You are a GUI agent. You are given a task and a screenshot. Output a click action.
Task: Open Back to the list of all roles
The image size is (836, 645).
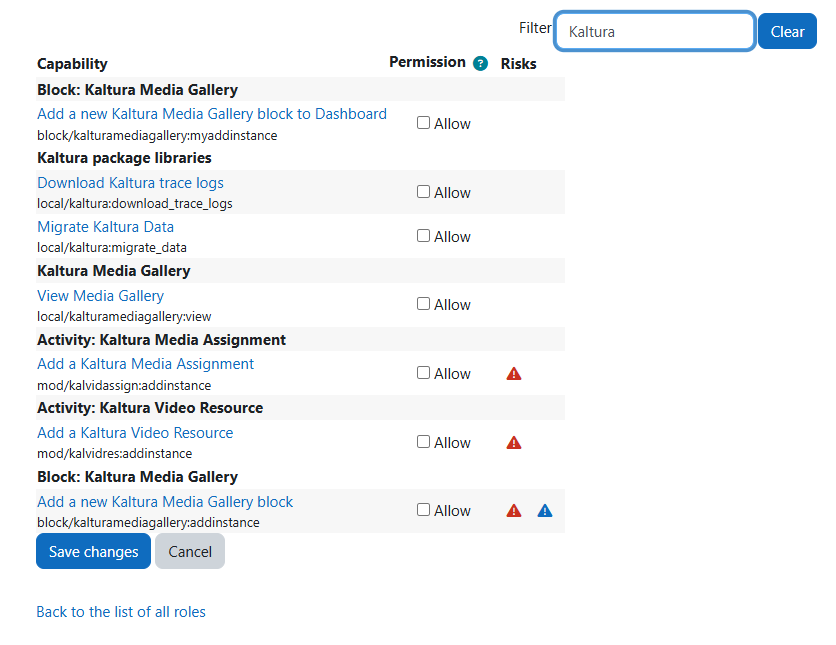pos(121,612)
